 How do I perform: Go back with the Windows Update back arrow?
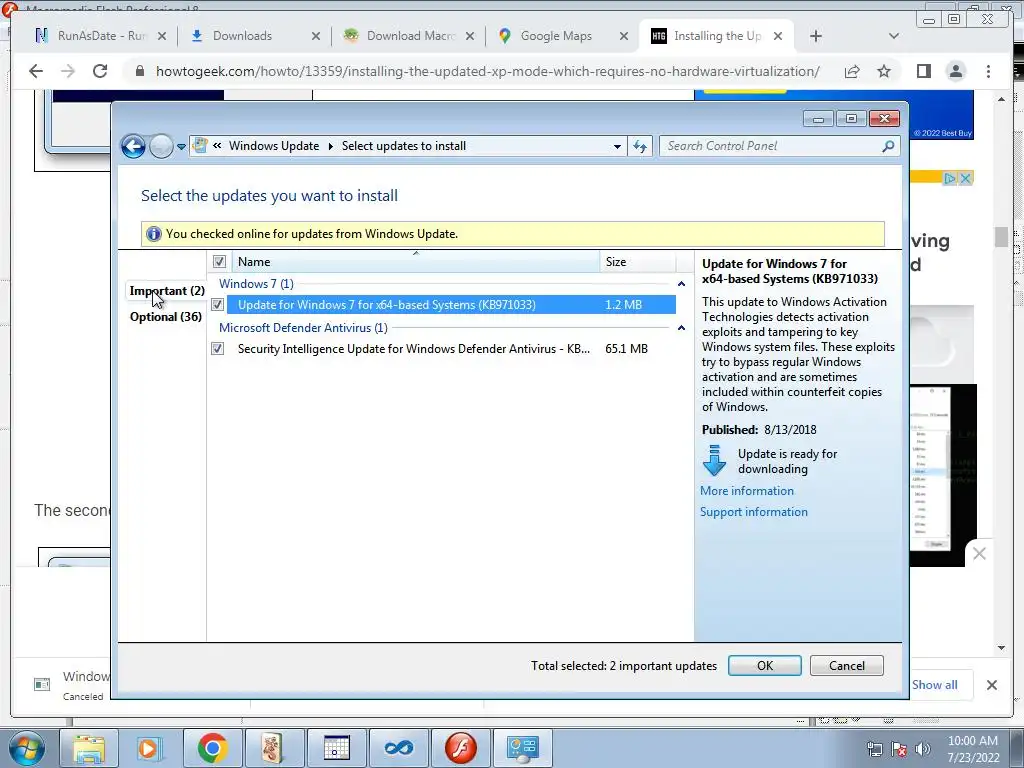click(x=133, y=146)
